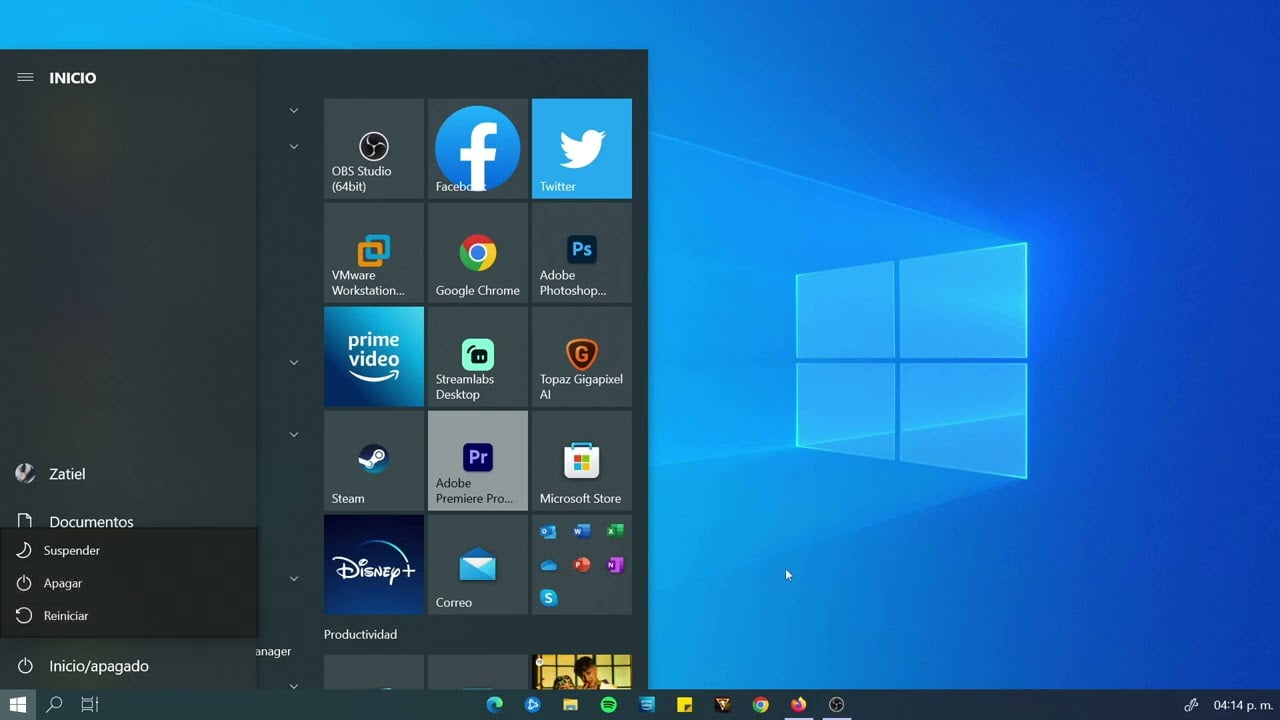The width and height of the screenshot is (1280, 720).
Task: Open the Correo mail tile
Action: click(478, 564)
